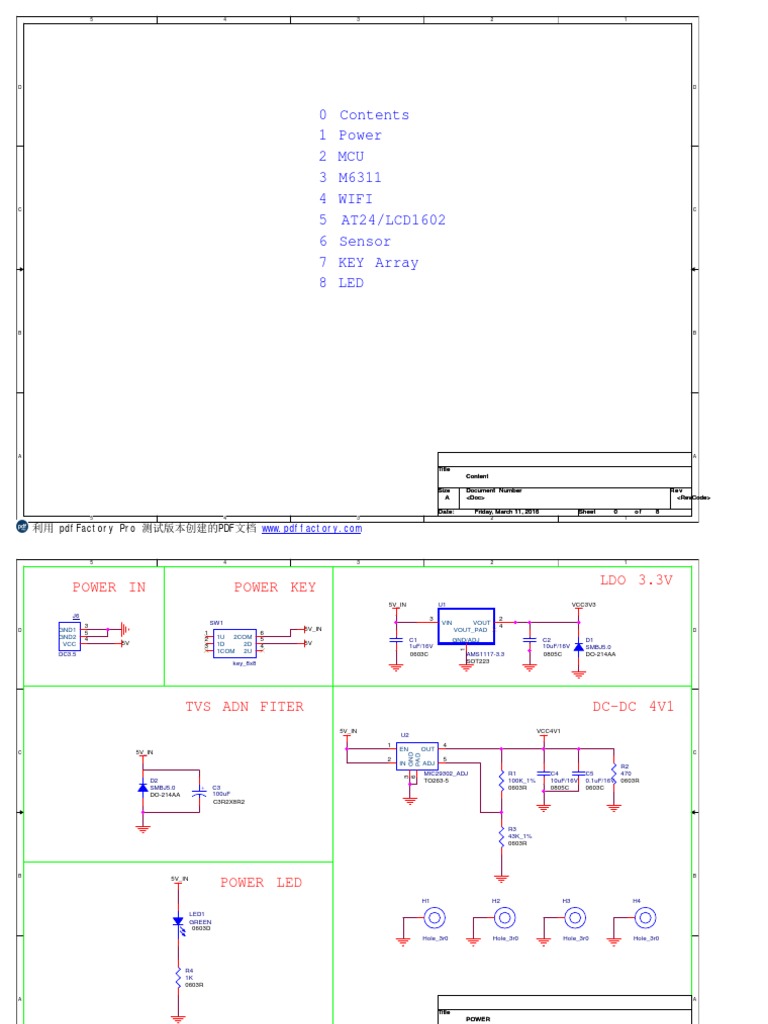Image resolution: width=768 pixels, height=1024 pixels.
Task: Click the "LDO 3.3V" section heading
Action: [x=636, y=580]
